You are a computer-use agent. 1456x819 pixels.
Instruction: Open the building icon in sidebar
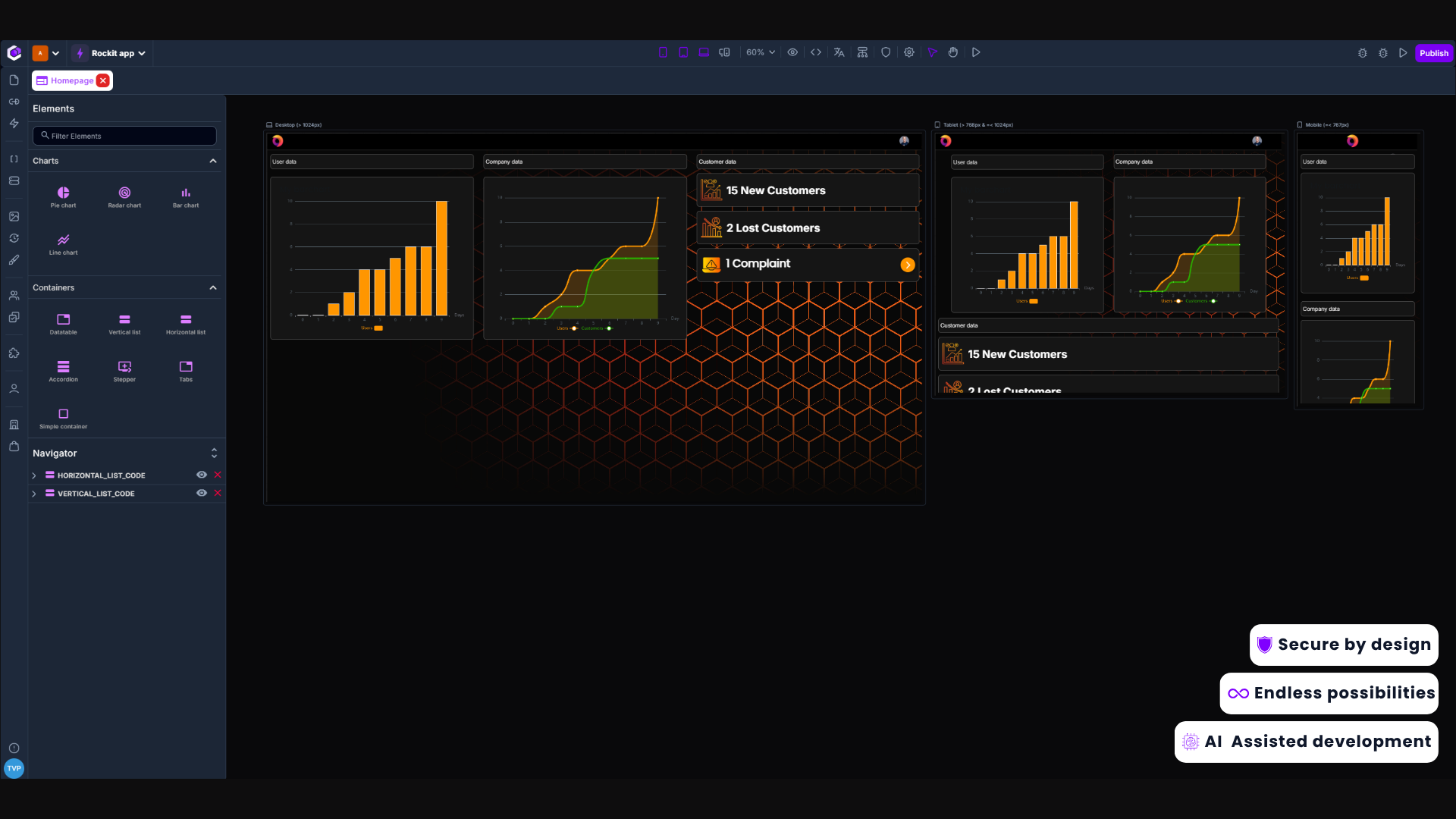[x=14, y=425]
